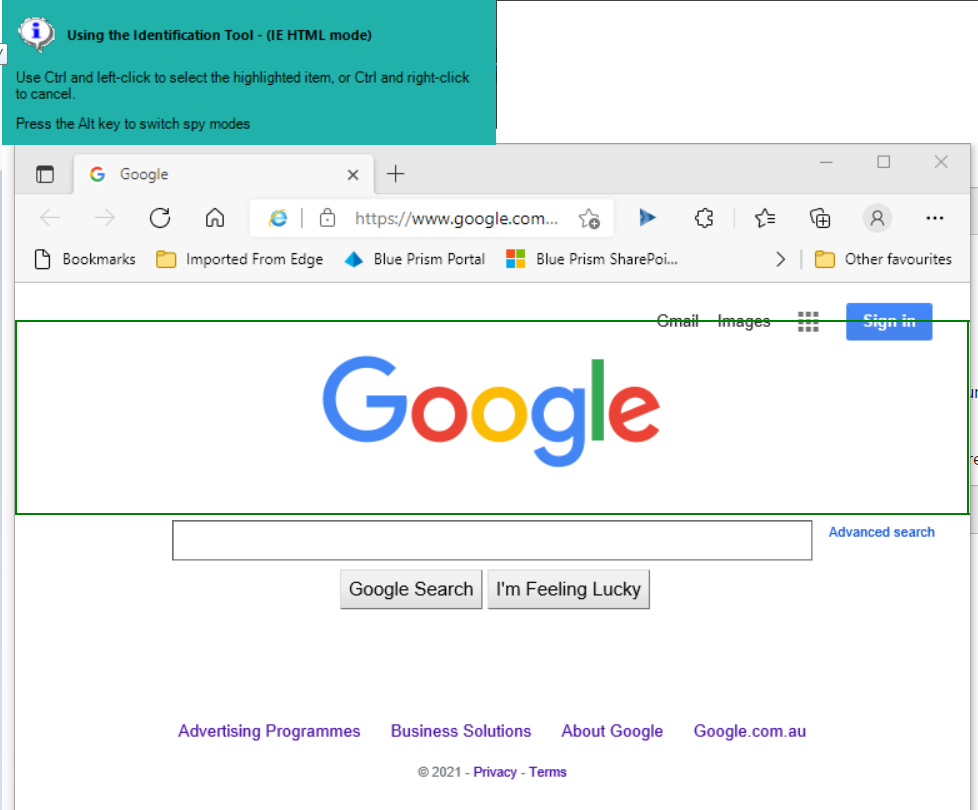Open the Terms link
The height and width of the screenshot is (810, 978).
[548, 772]
